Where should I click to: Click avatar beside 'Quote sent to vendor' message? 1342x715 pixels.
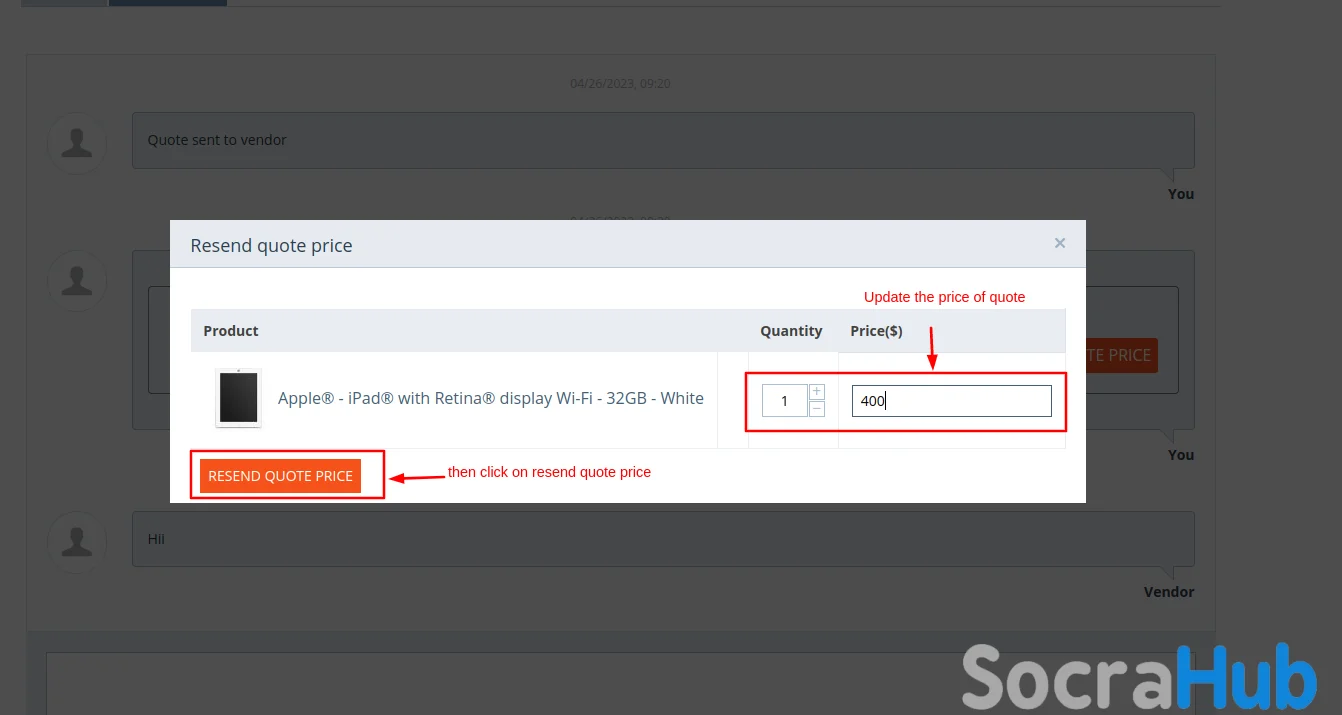pyautogui.click(x=77, y=143)
